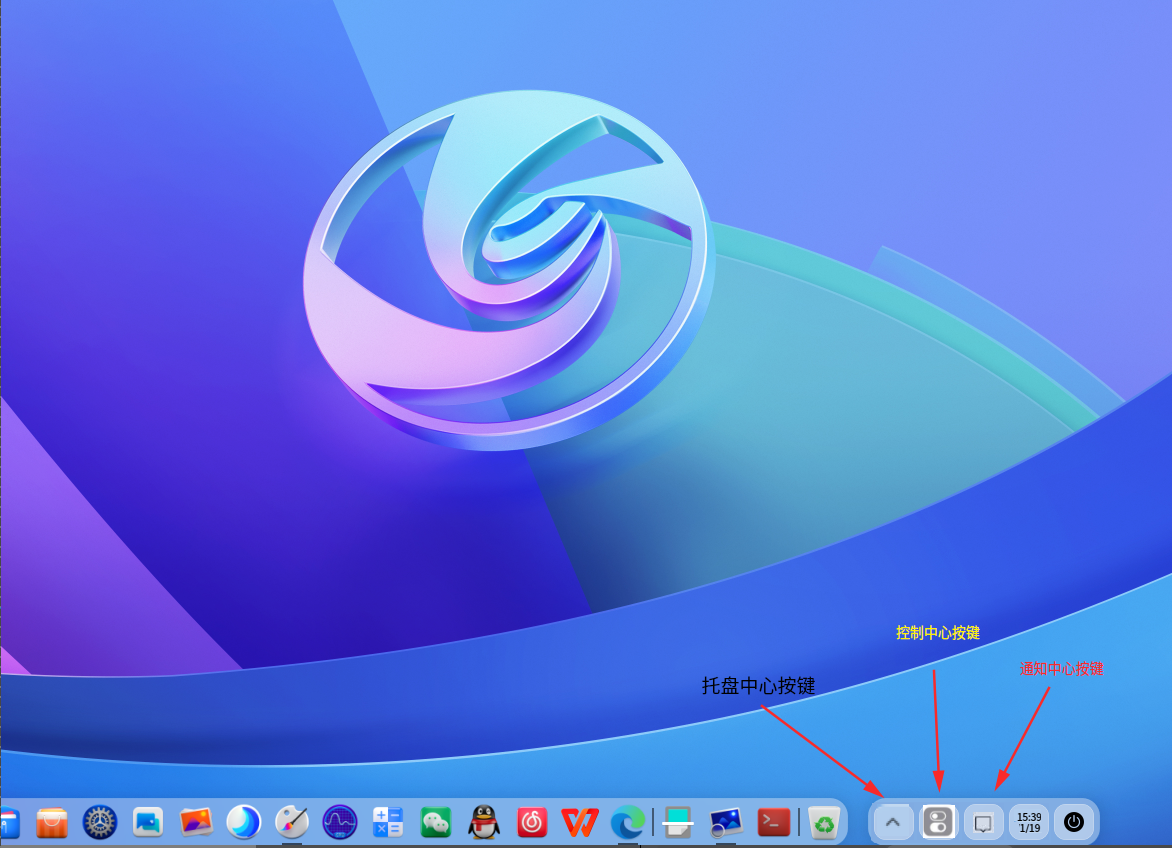Expand the tray center with up chevron
Image resolution: width=1172 pixels, height=848 pixels.
point(893,822)
